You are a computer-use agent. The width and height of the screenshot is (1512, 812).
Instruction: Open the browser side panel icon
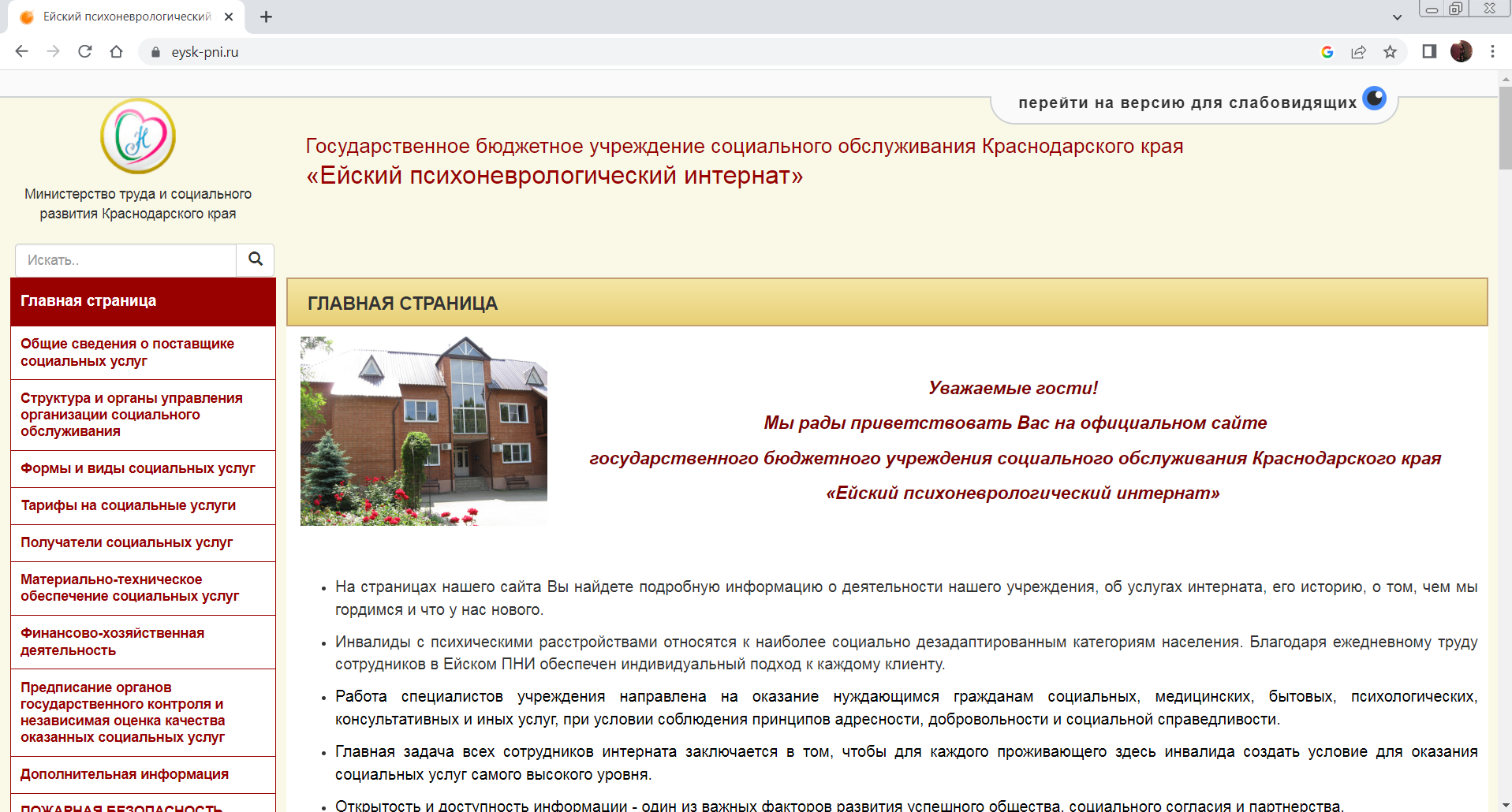(x=1429, y=51)
